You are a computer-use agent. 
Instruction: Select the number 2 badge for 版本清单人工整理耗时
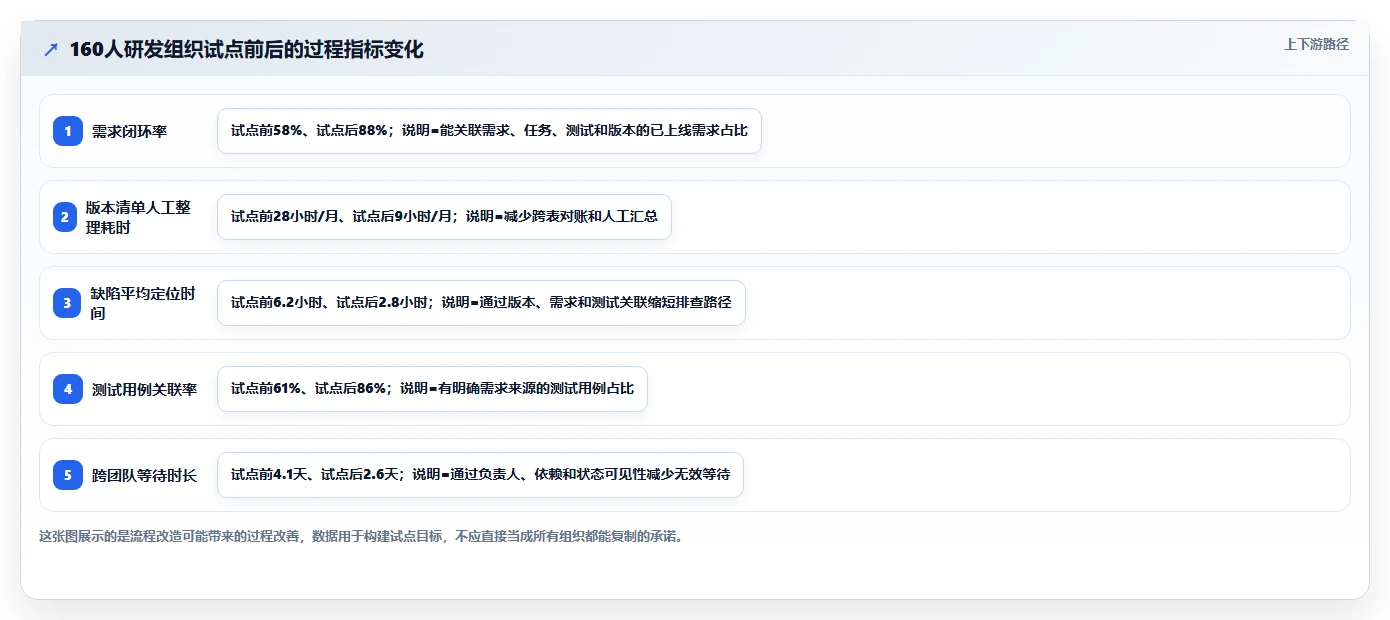pos(65,217)
